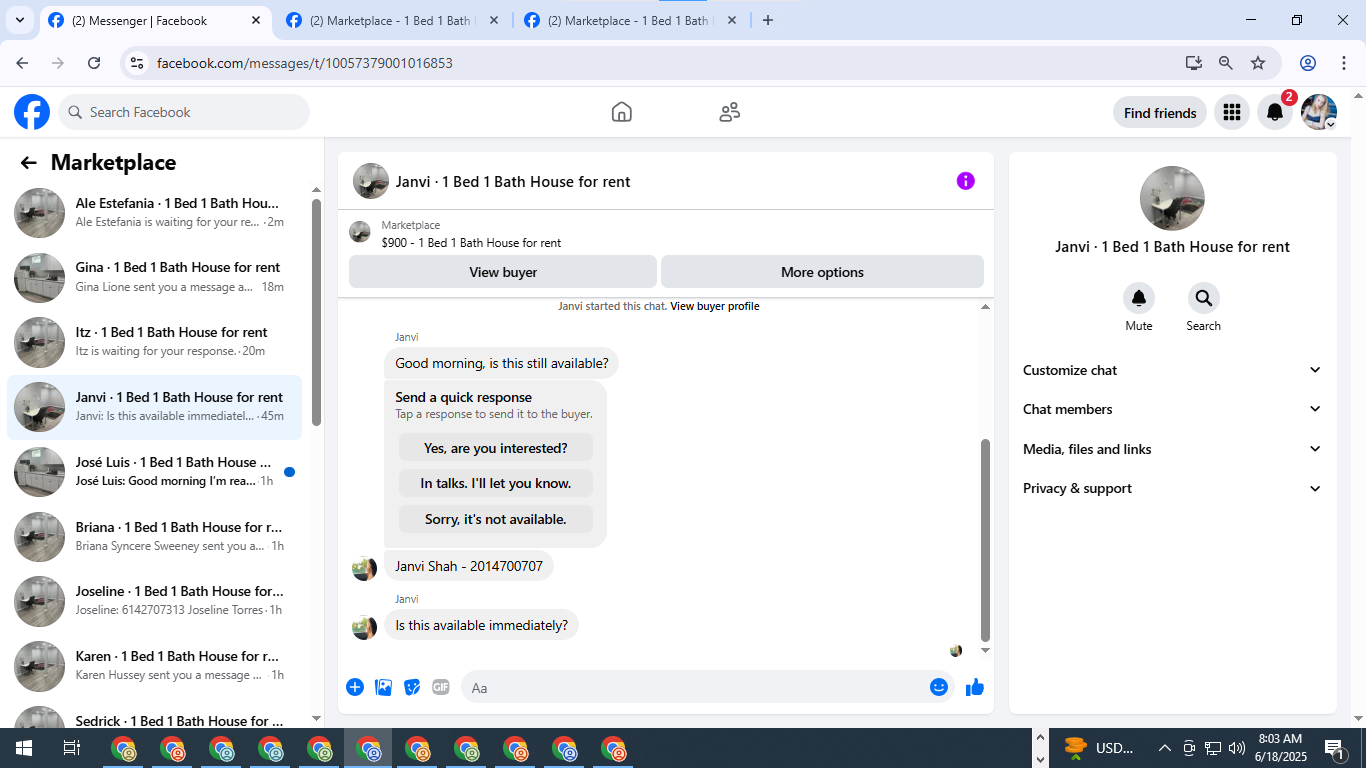Open the Windows notification center
1366x768 pixels.
click(1333, 748)
